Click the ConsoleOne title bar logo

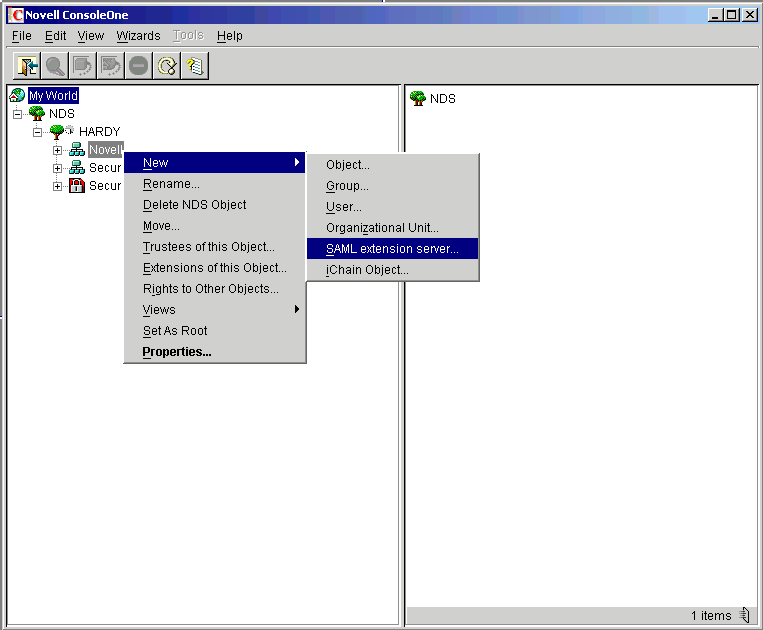[x=16, y=15]
